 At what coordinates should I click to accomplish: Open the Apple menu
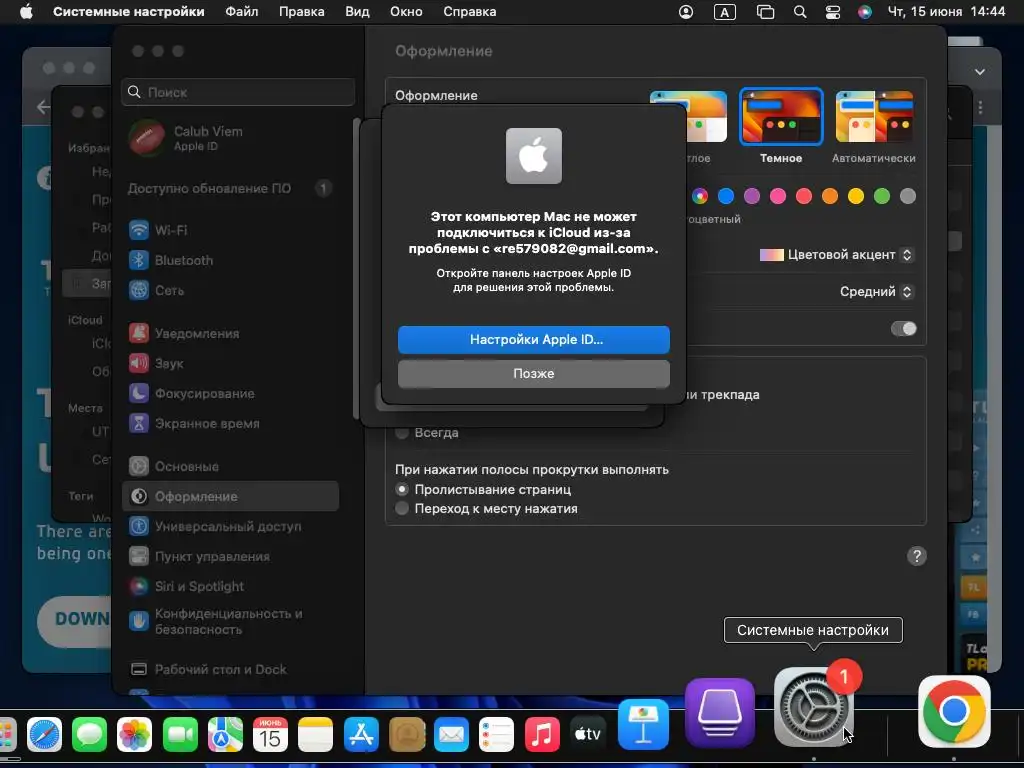26,12
